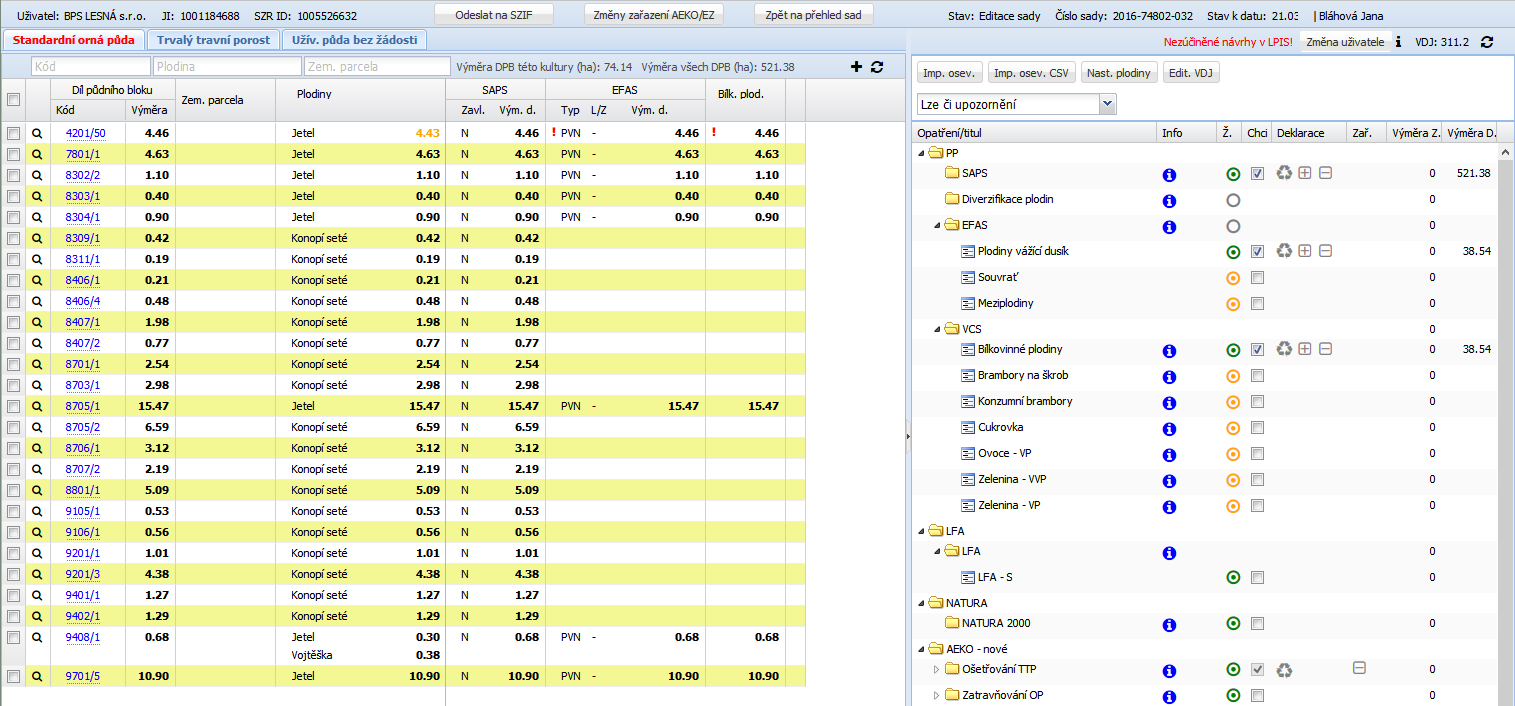This screenshot has height=706, width=1515.
Task: Click the minus icon in the Ošetřování TTP row
Action: 1359,668
